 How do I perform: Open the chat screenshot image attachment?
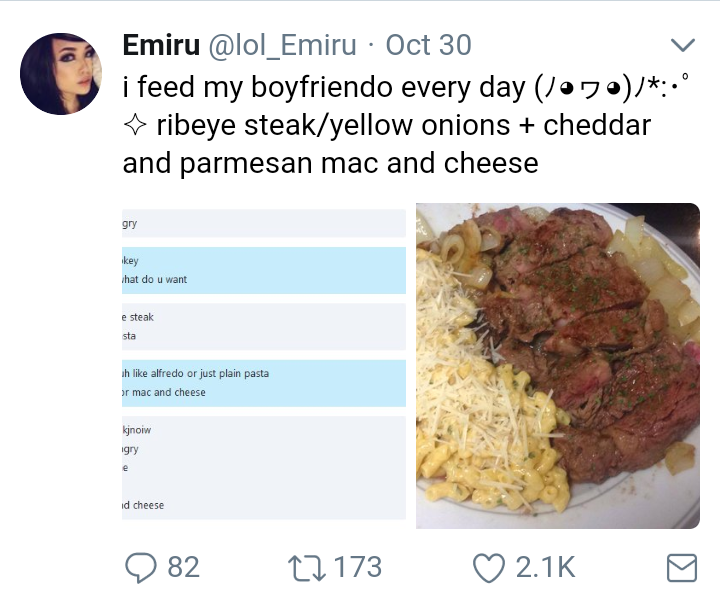click(x=263, y=365)
